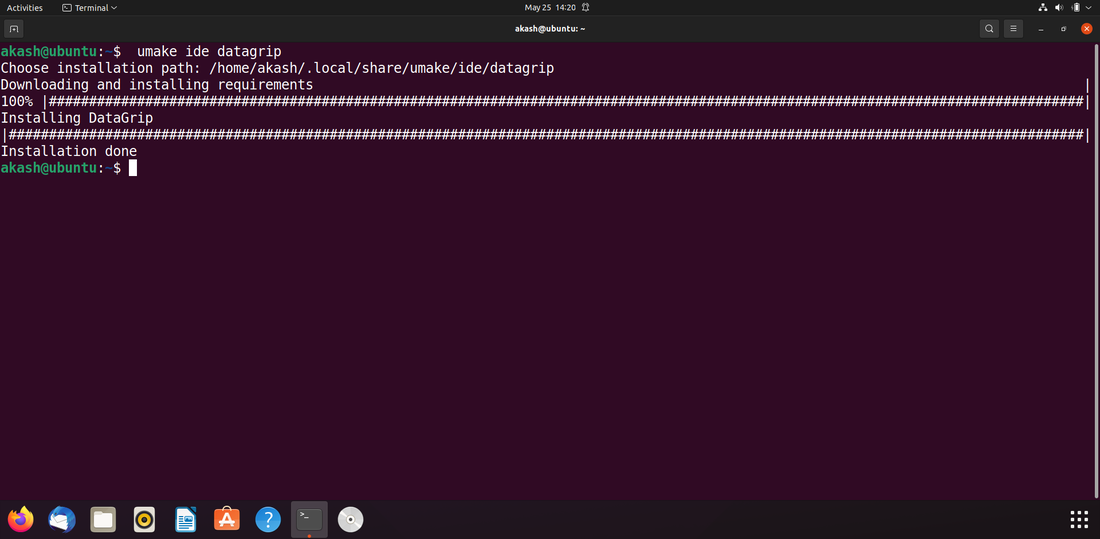Open the terminal search
This screenshot has height=539, width=1100.
pos(989,29)
